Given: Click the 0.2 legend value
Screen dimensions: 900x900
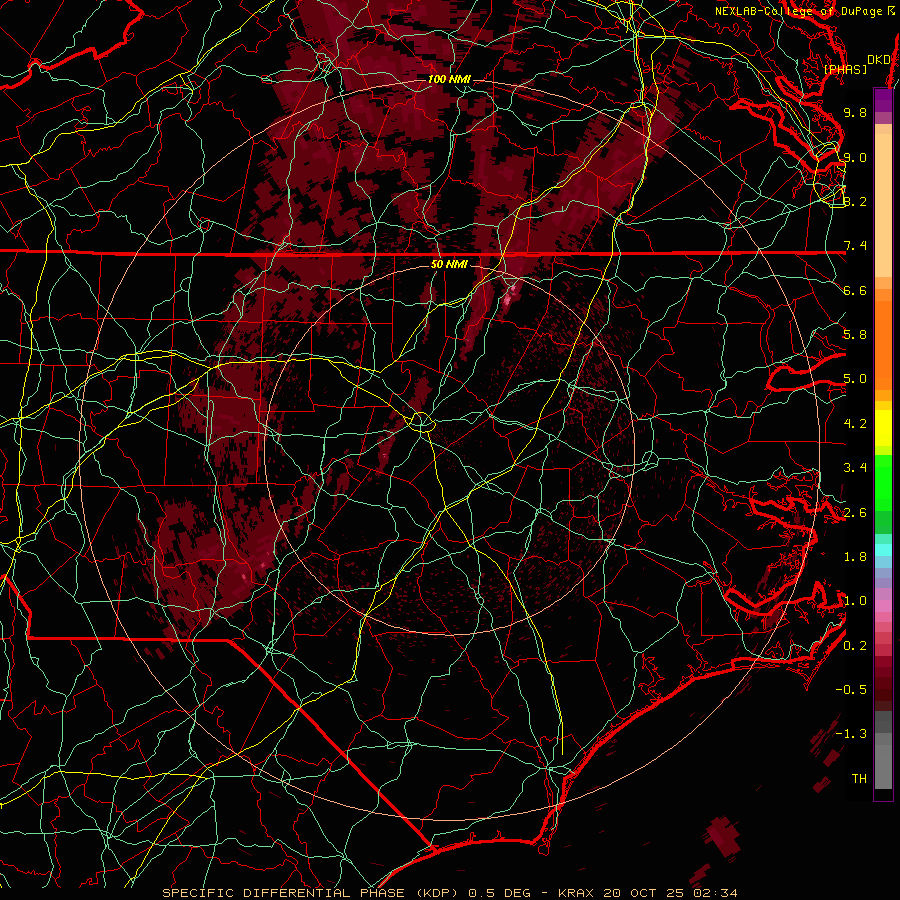Looking at the screenshot, I should click(855, 646).
